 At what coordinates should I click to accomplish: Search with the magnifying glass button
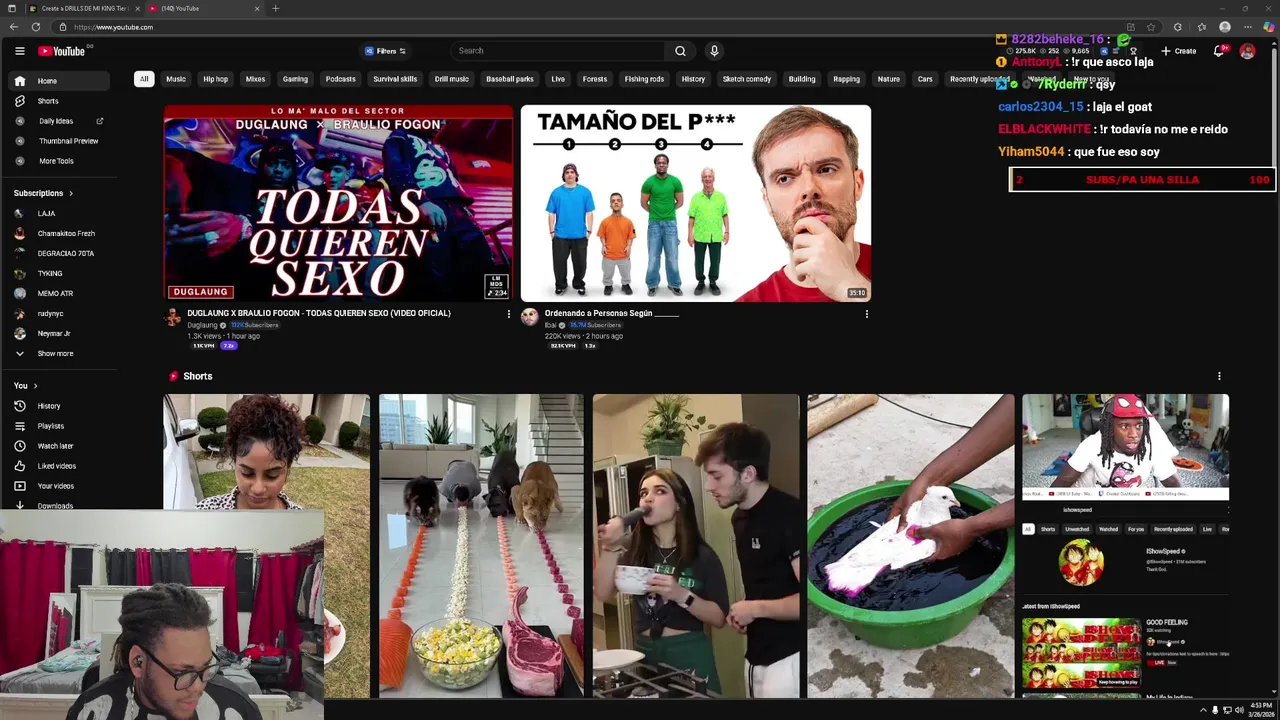680,51
